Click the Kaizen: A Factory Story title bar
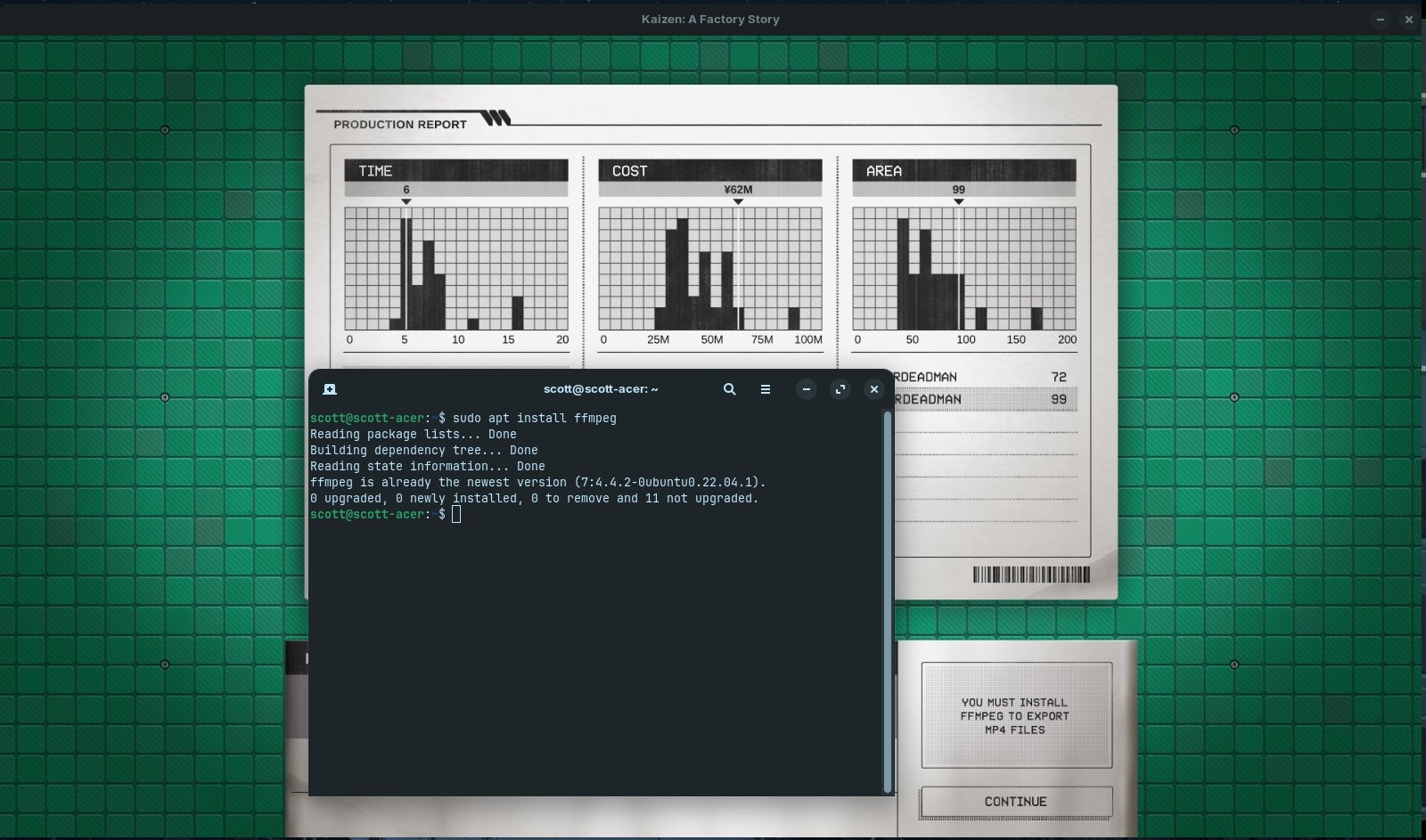The height and width of the screenshot is (840, 1426). coord(710,19)
